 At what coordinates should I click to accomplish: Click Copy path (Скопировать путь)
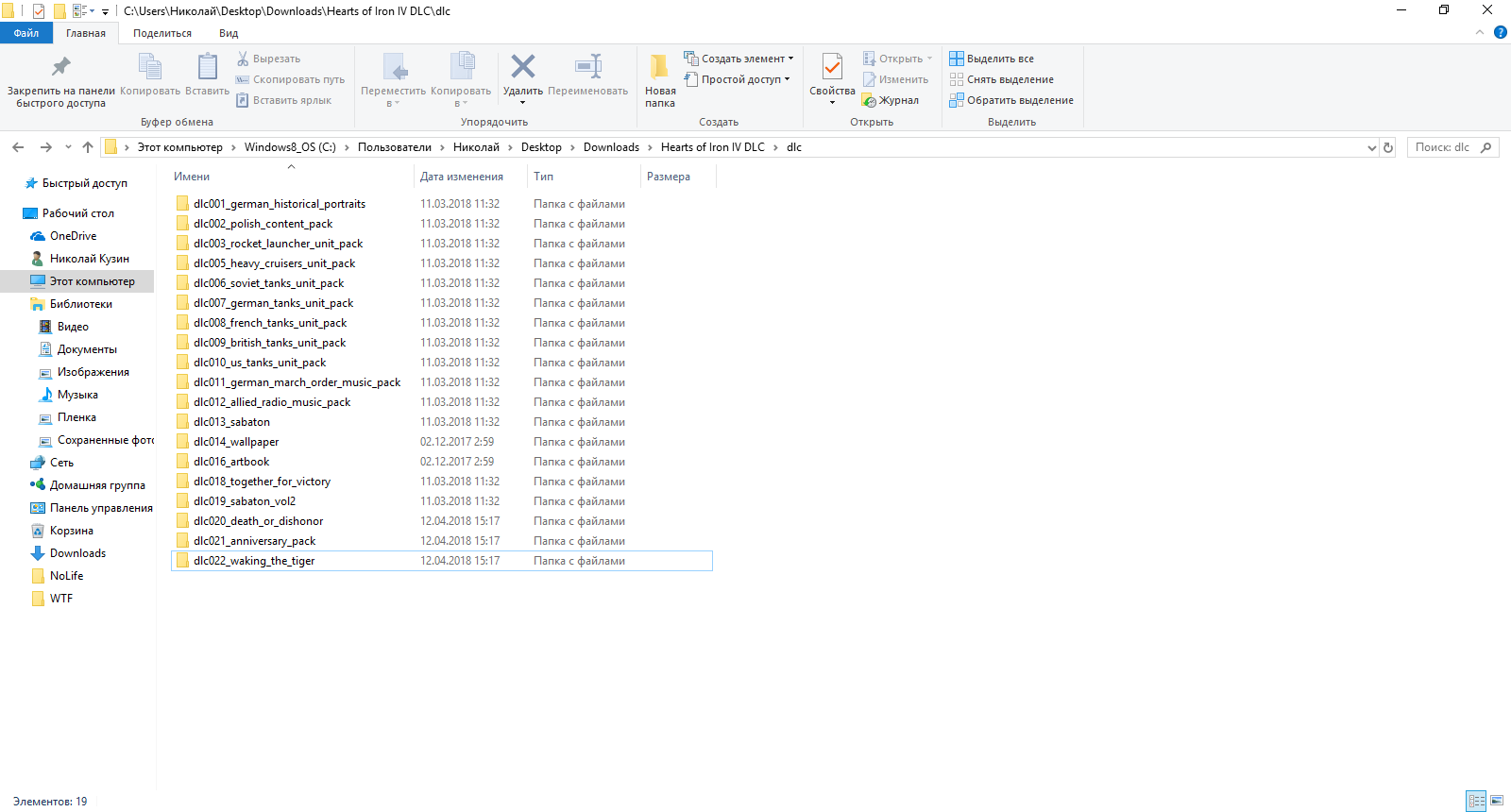[290, 79]
